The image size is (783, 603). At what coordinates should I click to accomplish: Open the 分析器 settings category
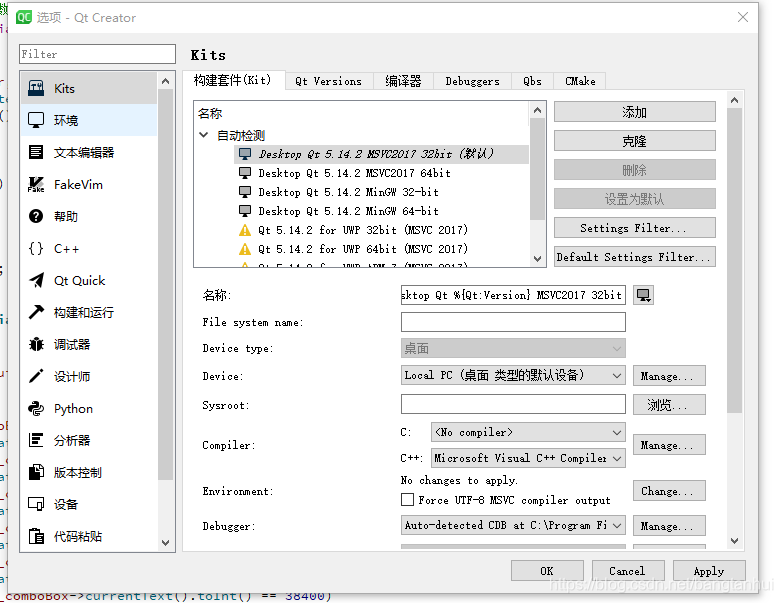coord(89,440)
